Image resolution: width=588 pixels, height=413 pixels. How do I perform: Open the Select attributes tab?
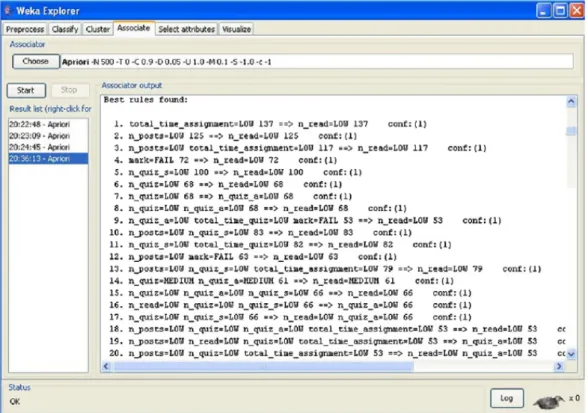tap(186, 29)
